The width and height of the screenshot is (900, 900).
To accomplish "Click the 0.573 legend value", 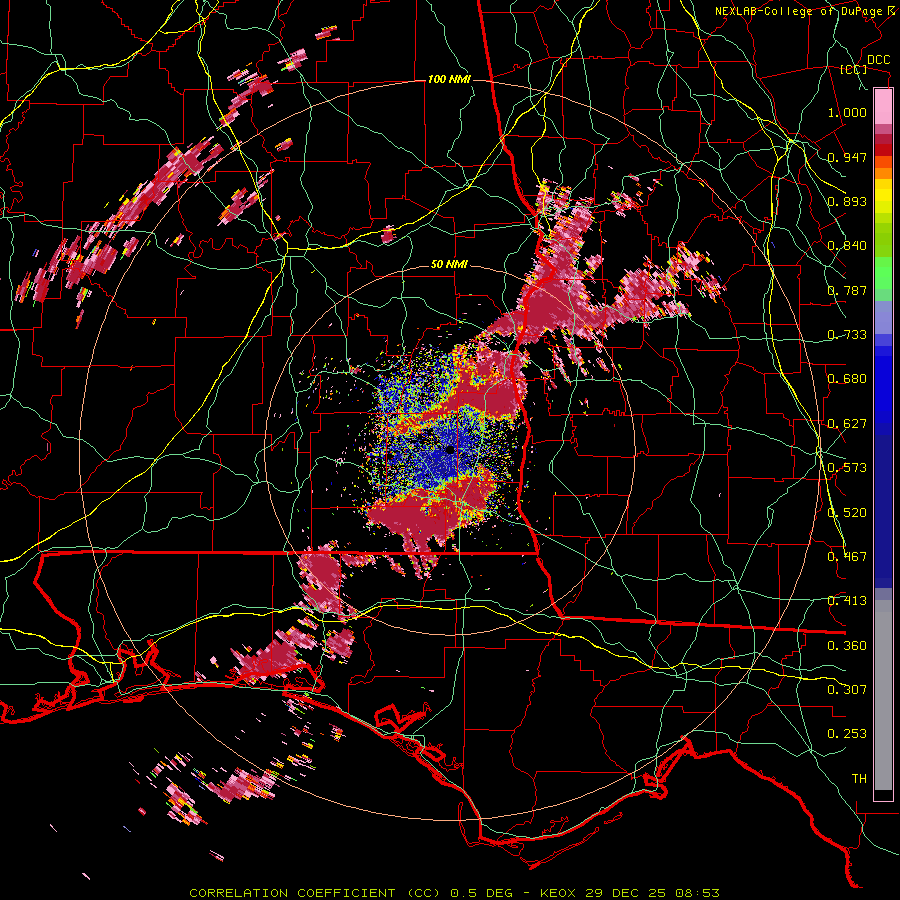I will pos(847,468).
